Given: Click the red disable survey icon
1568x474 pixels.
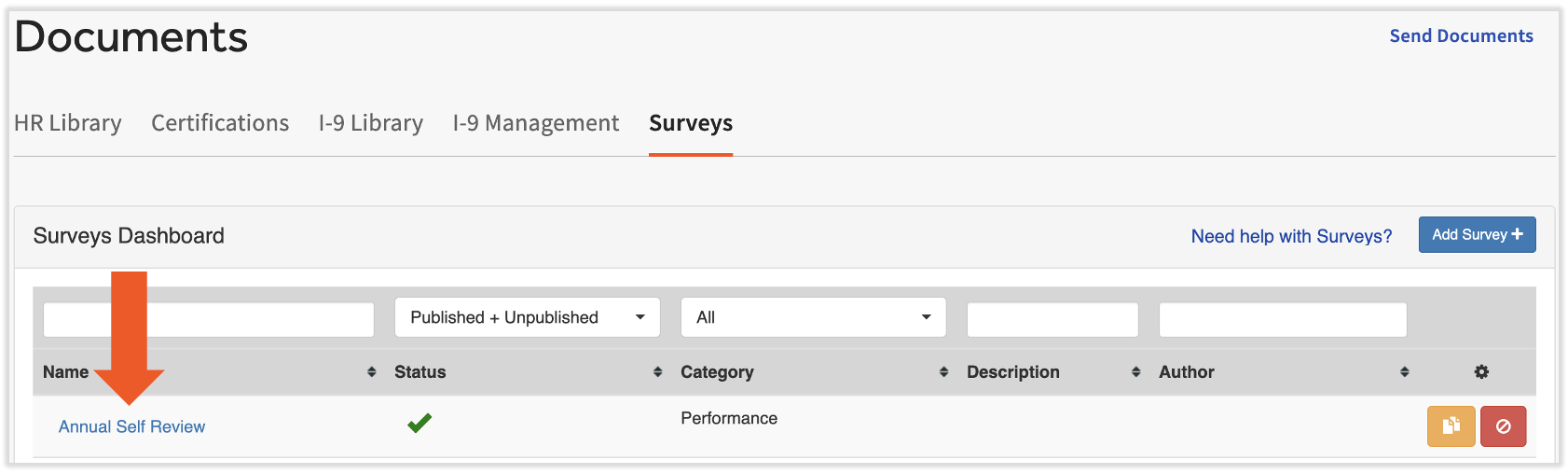Looking at the screenshot, I should pyautogui.click(x=1502, y=426).
